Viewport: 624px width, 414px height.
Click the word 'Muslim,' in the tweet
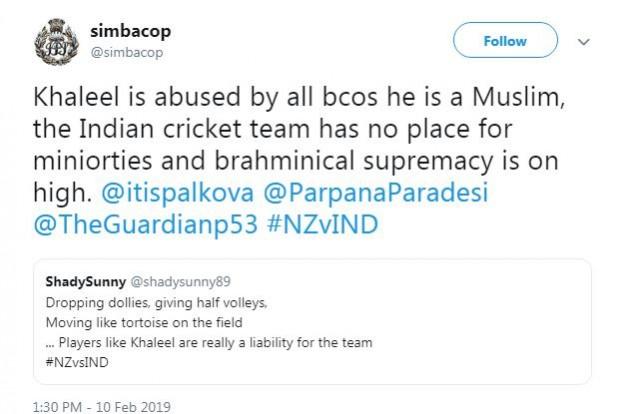tap(519, 97)
